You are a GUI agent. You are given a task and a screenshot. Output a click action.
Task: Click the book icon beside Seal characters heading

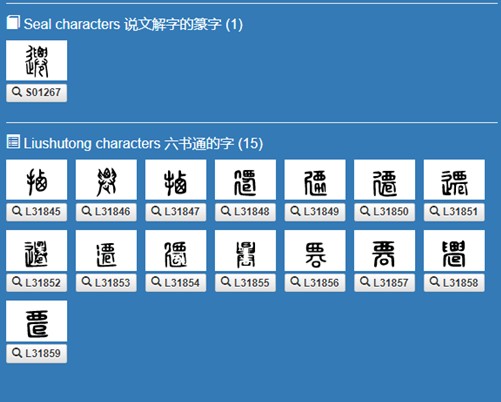(13, 22)
